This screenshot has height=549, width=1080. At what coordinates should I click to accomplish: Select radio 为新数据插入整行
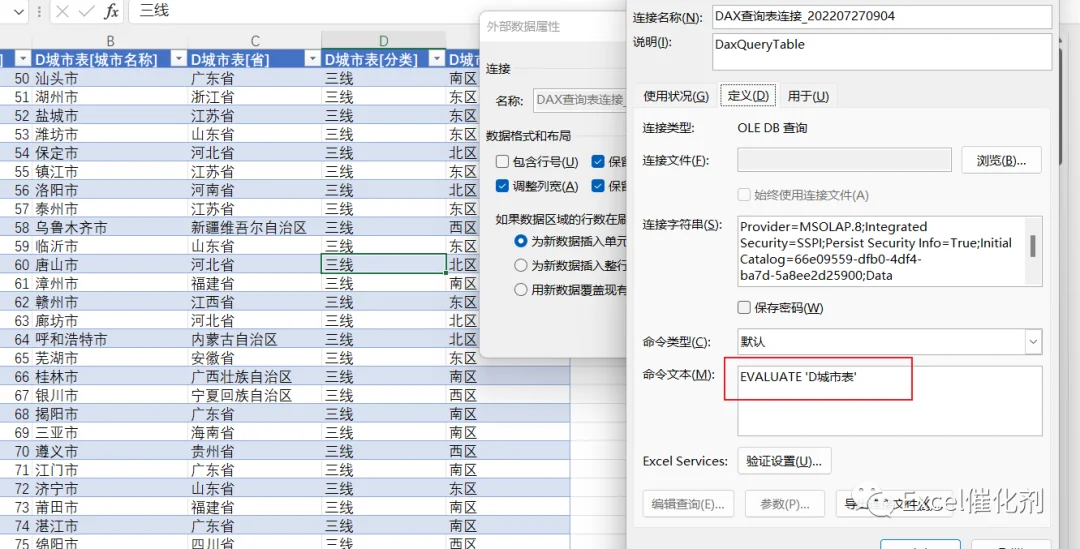521,265
